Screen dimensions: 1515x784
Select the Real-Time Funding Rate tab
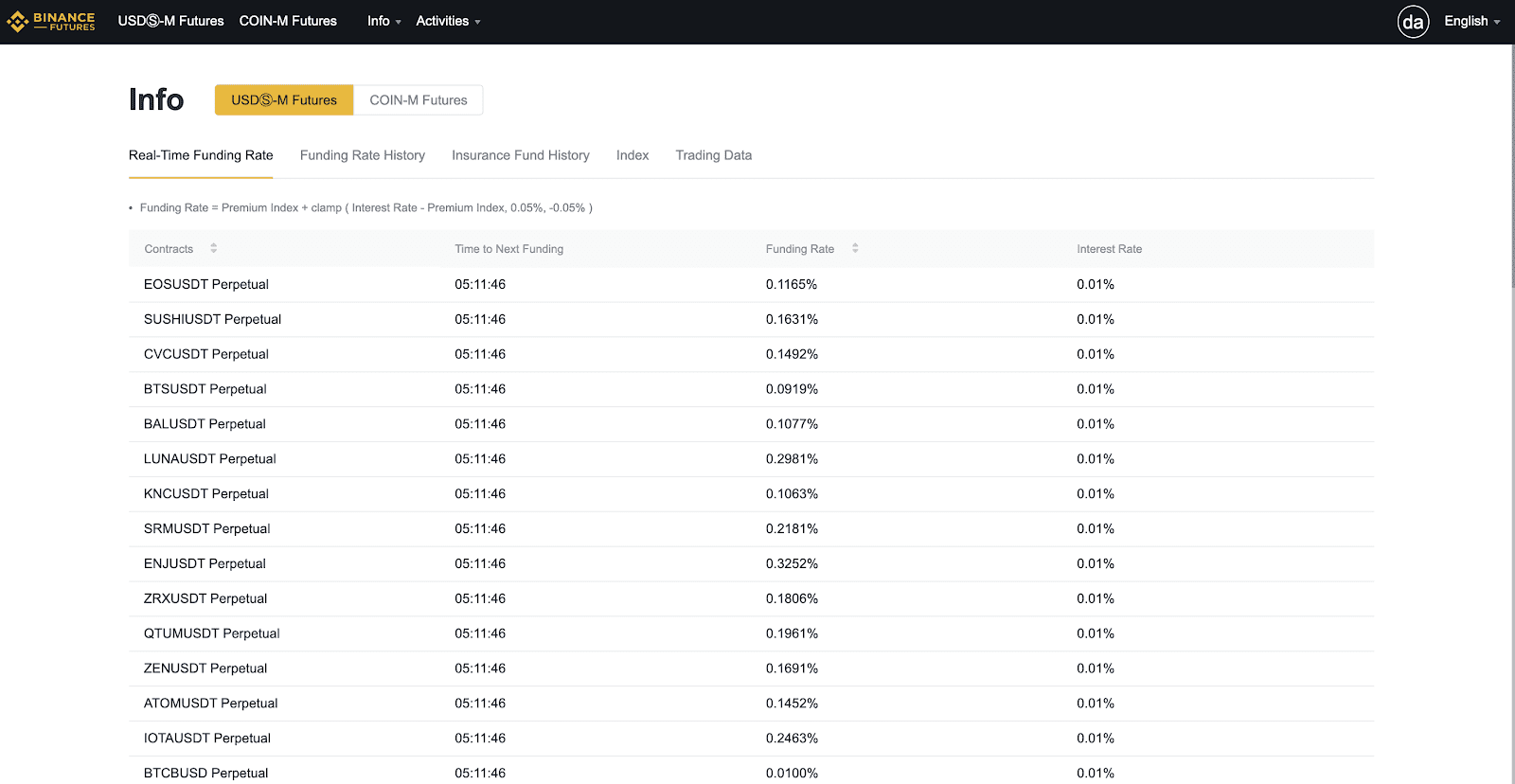click(x=201, y=155)
